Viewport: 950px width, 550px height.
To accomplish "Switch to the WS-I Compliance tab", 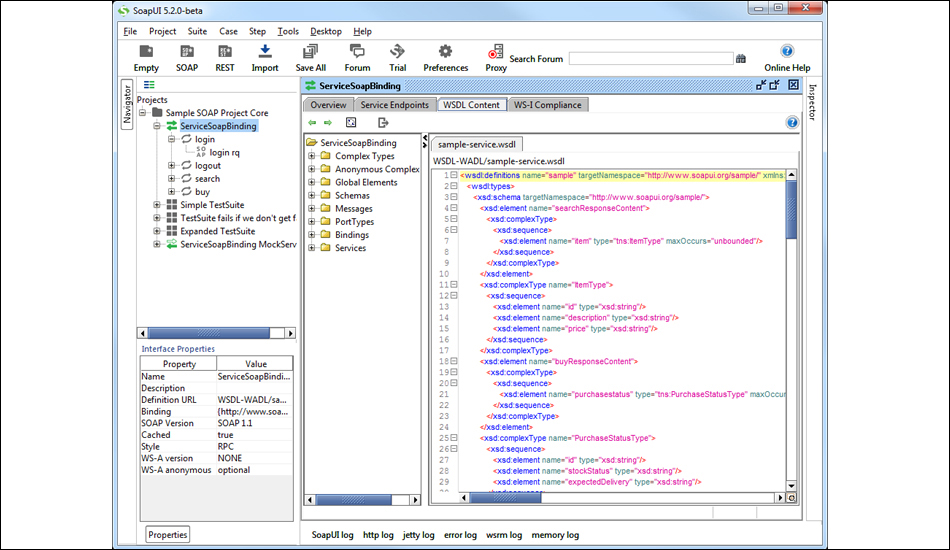I will 548,105.
